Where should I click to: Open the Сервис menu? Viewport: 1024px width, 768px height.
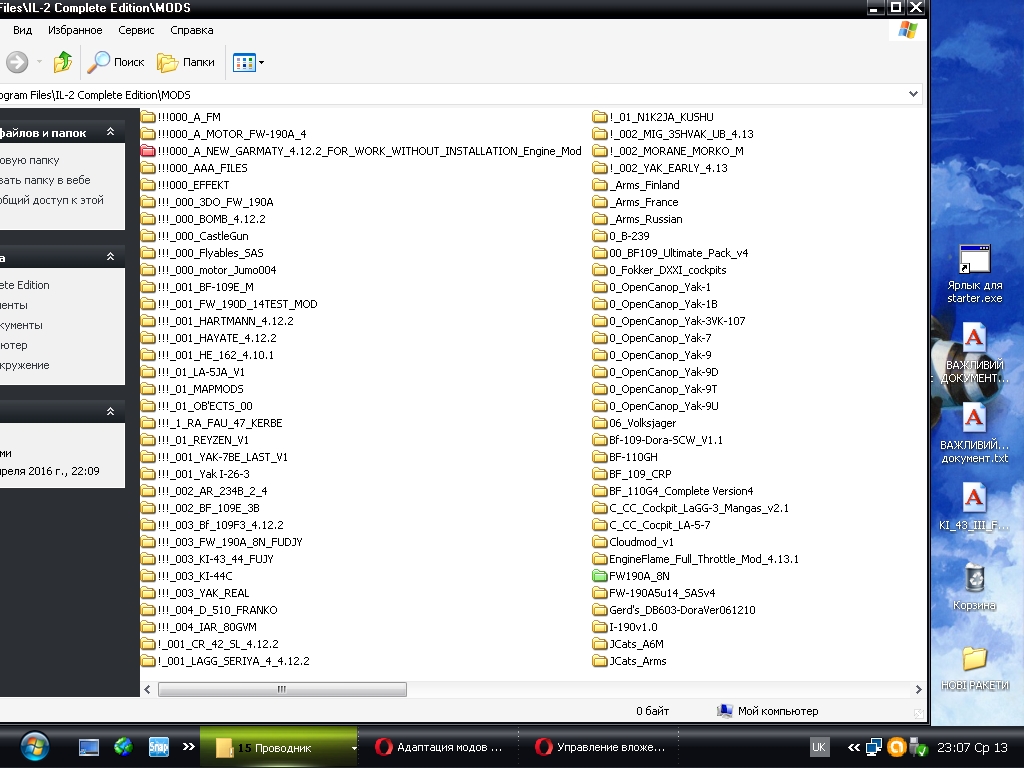click(x=136, y=30)
